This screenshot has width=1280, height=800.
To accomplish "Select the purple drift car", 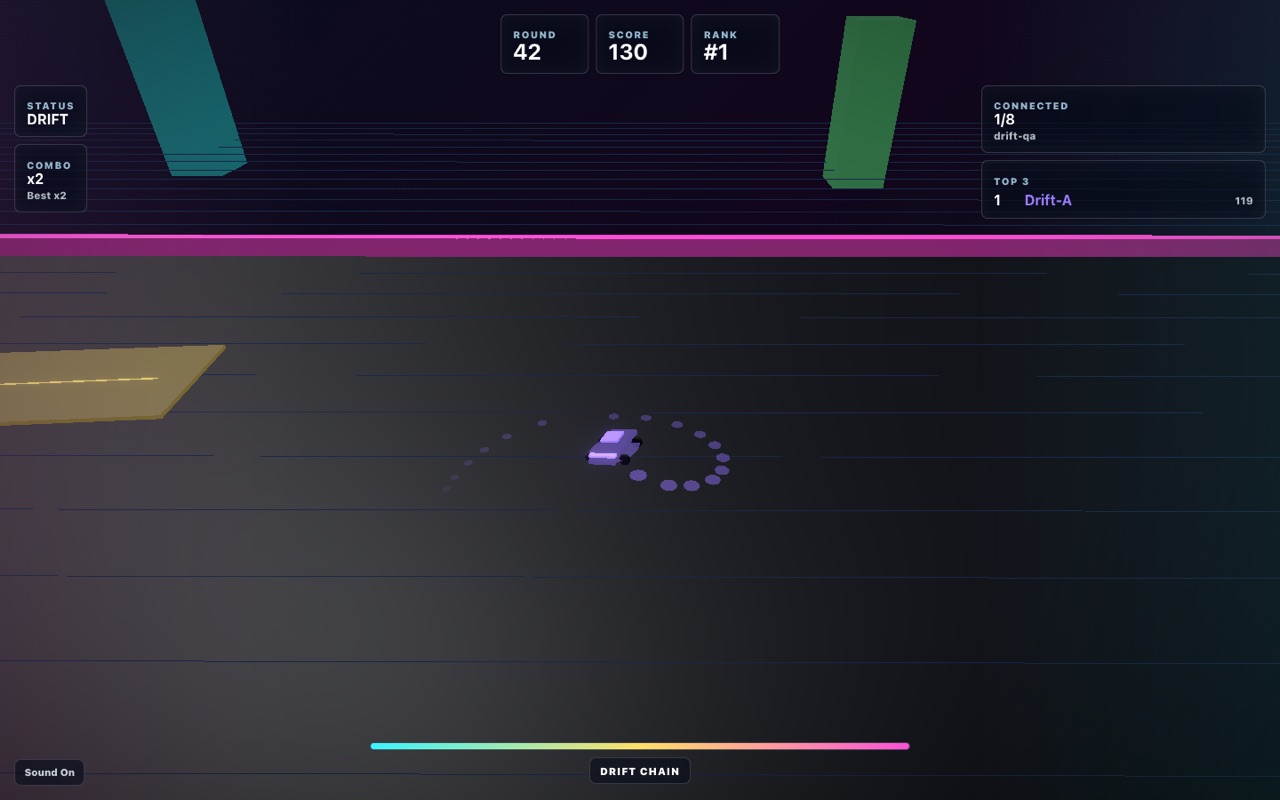I will [x=613, y=448].
